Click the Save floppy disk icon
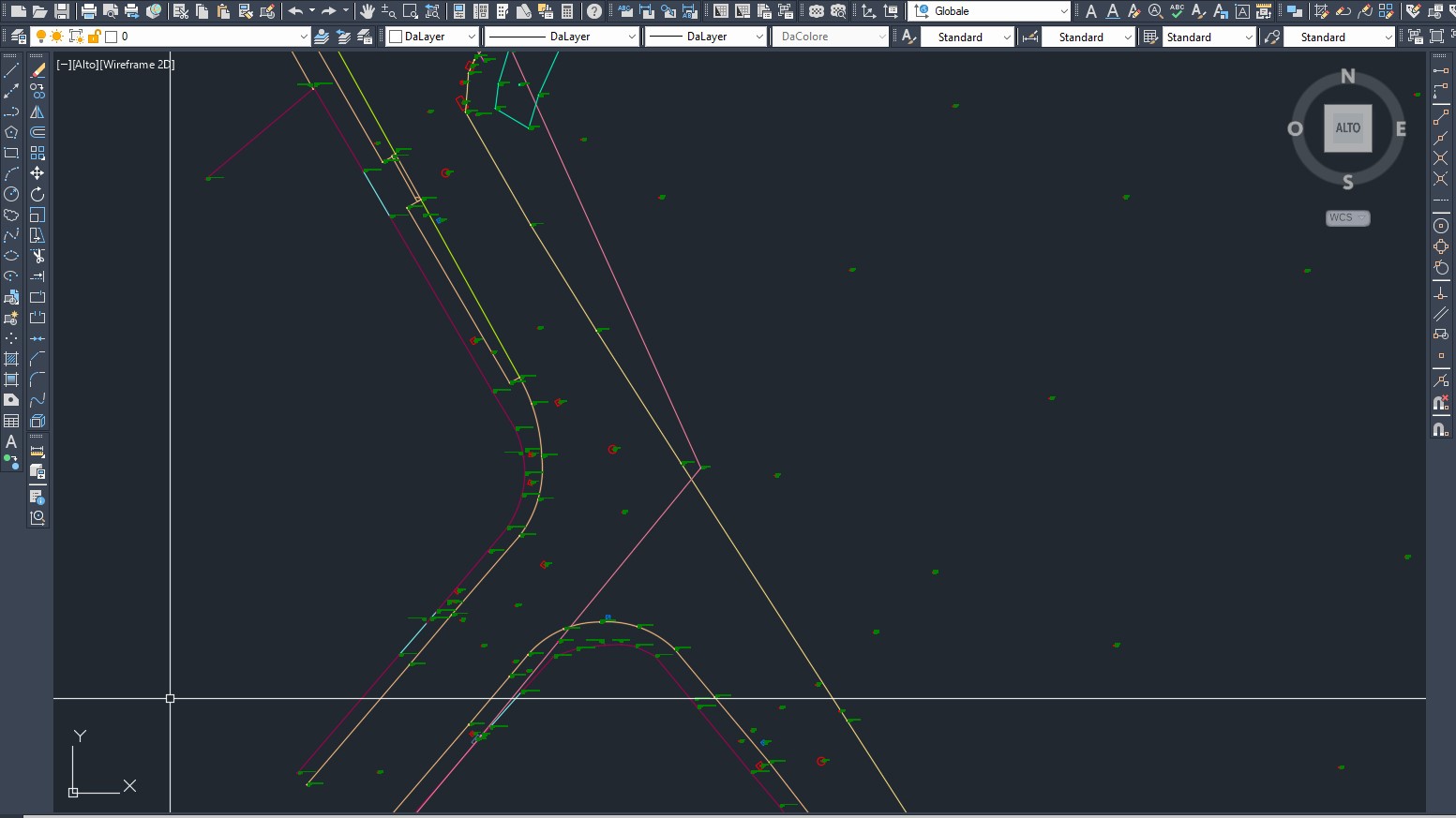Screen dimensions: 1456x818 [62, 11]
